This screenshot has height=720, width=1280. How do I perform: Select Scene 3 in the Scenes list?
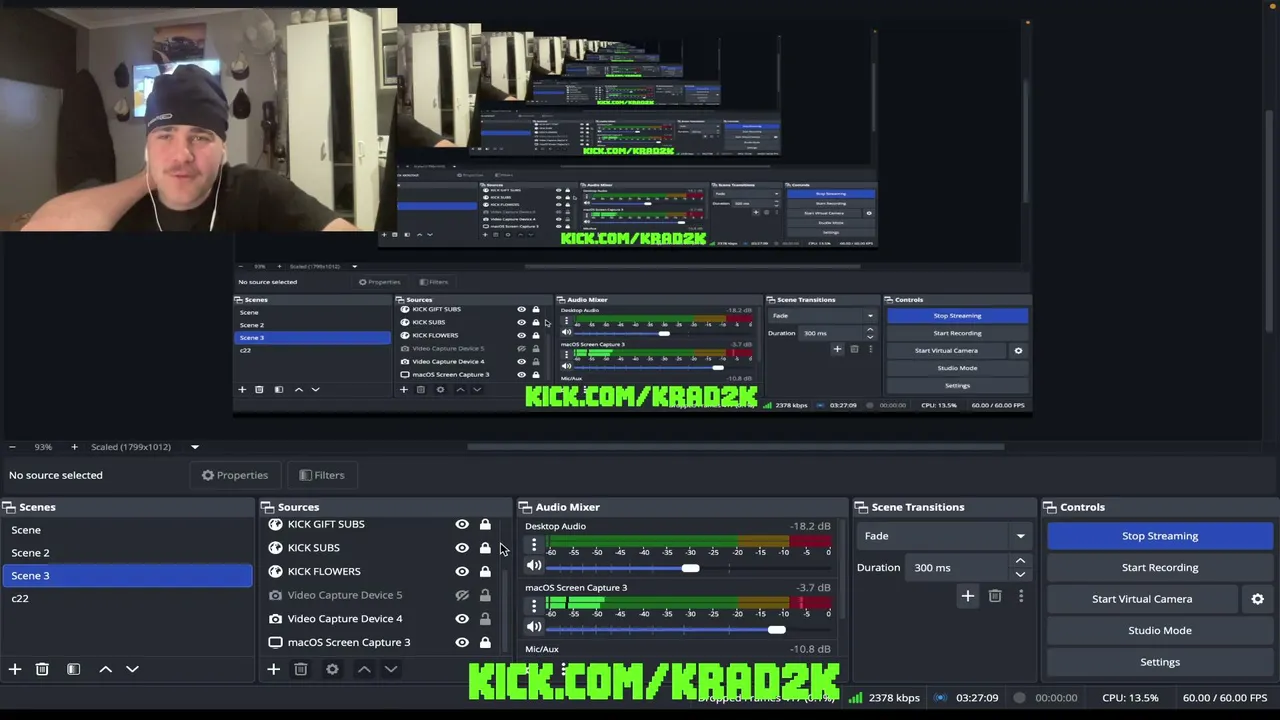click(127, 576)
